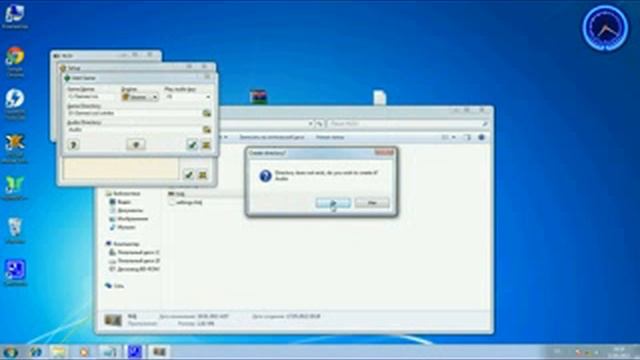Click the blue question mark icon in dialog
The image size is (640, 360).
pos(265,176)
